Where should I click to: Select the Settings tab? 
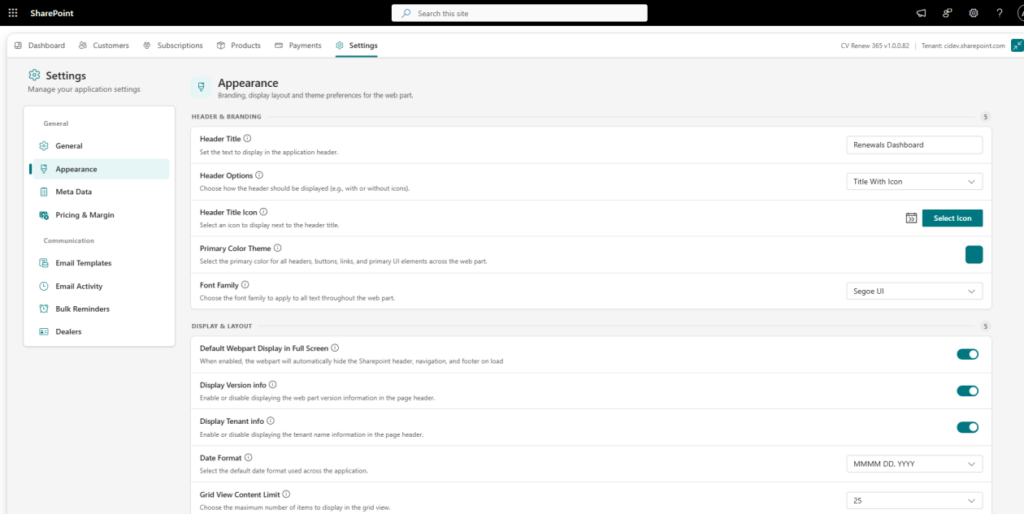356,45
